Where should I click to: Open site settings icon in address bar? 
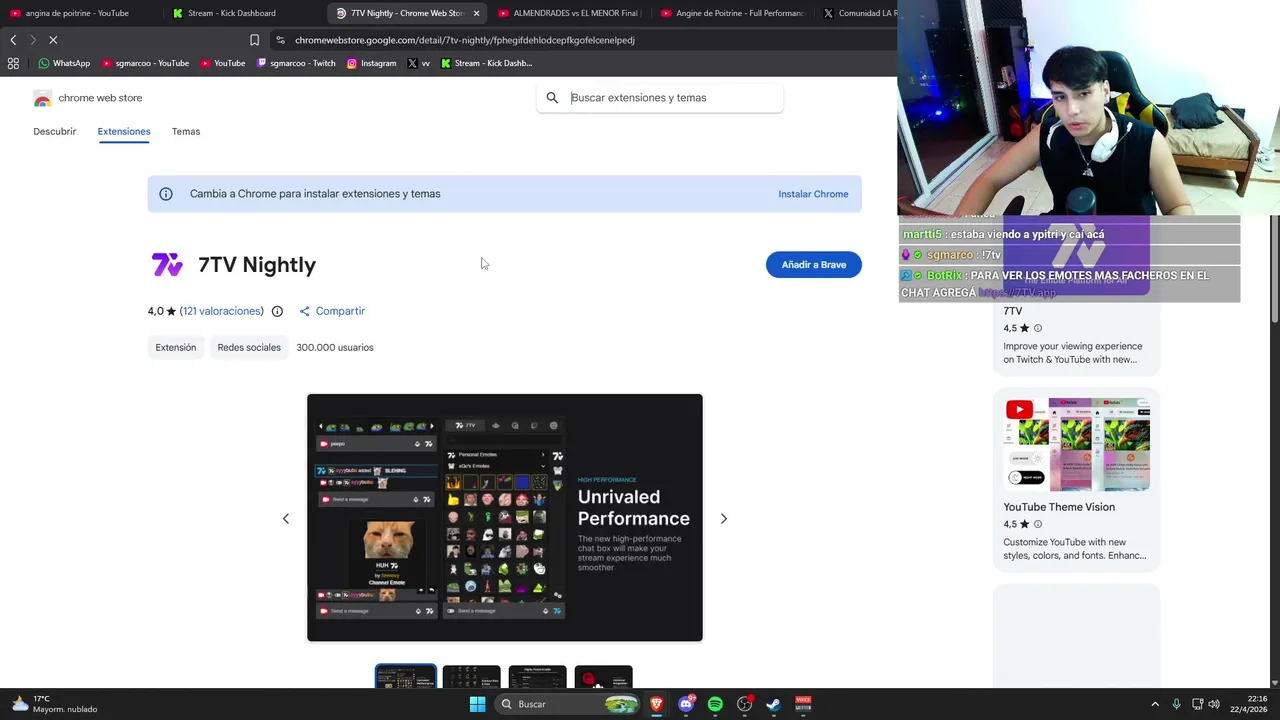coord(280,40)
